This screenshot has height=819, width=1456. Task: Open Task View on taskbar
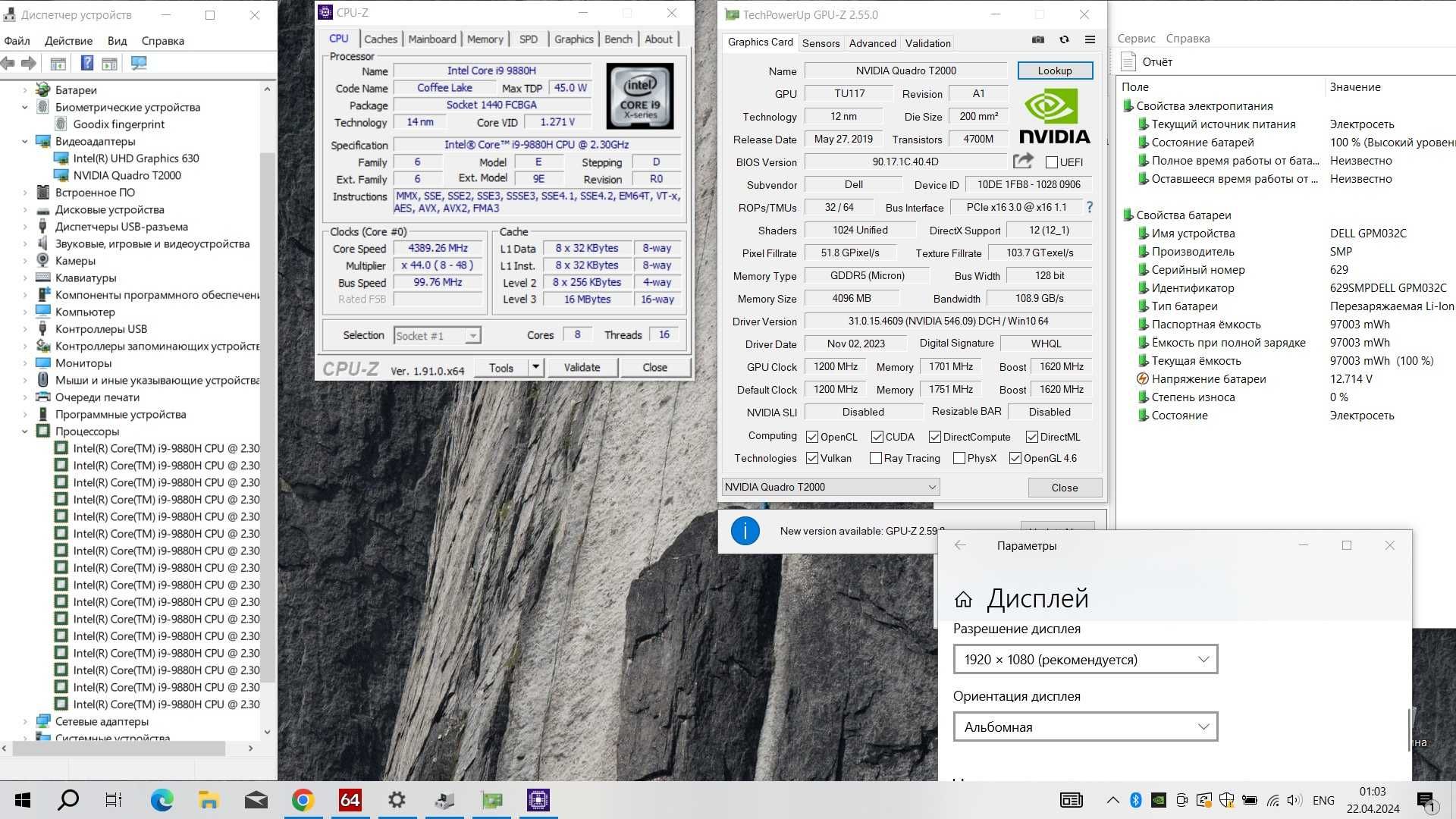(114, 800)
